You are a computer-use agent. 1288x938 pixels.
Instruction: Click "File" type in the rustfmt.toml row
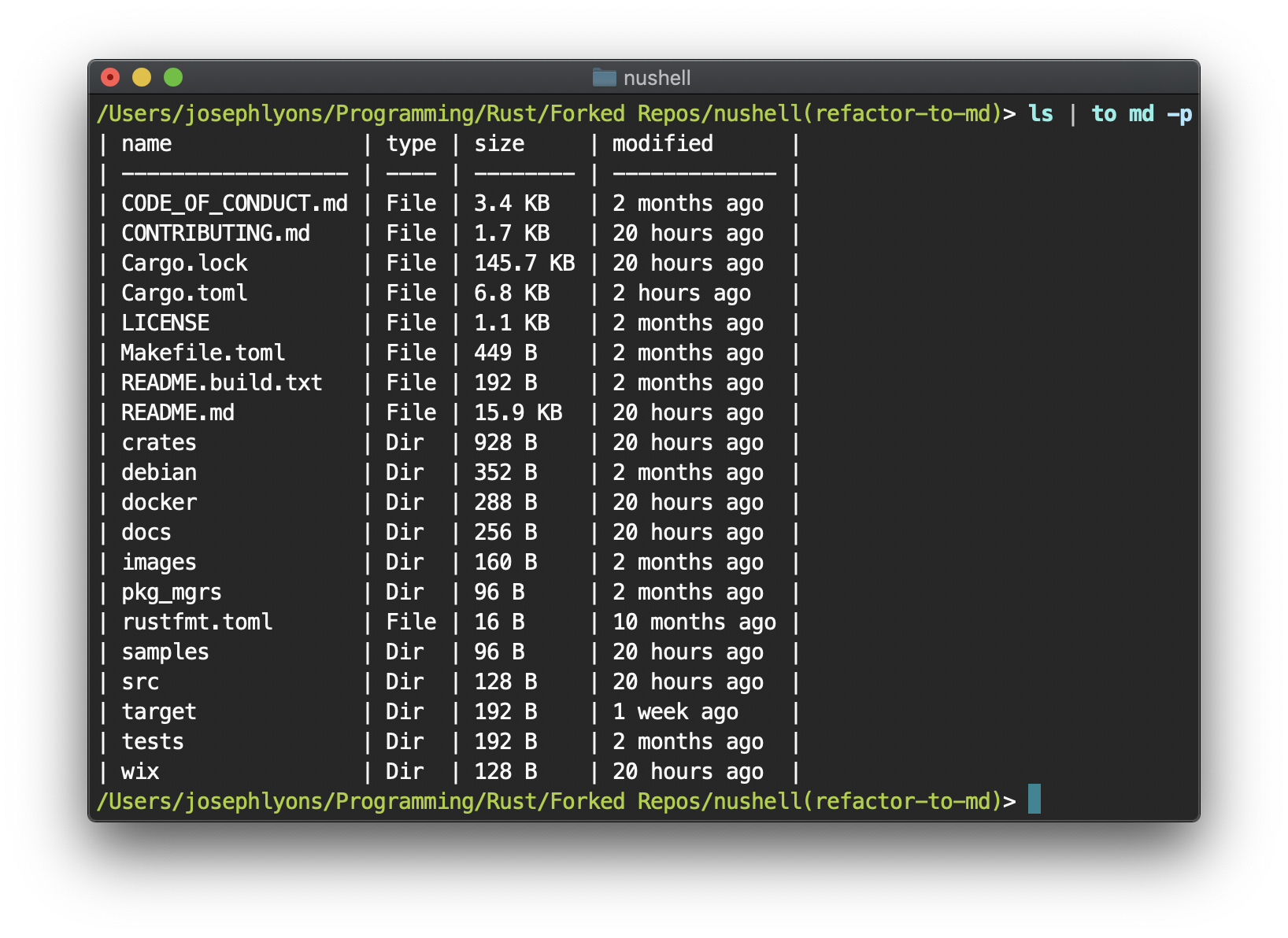[x=411, y=622]
